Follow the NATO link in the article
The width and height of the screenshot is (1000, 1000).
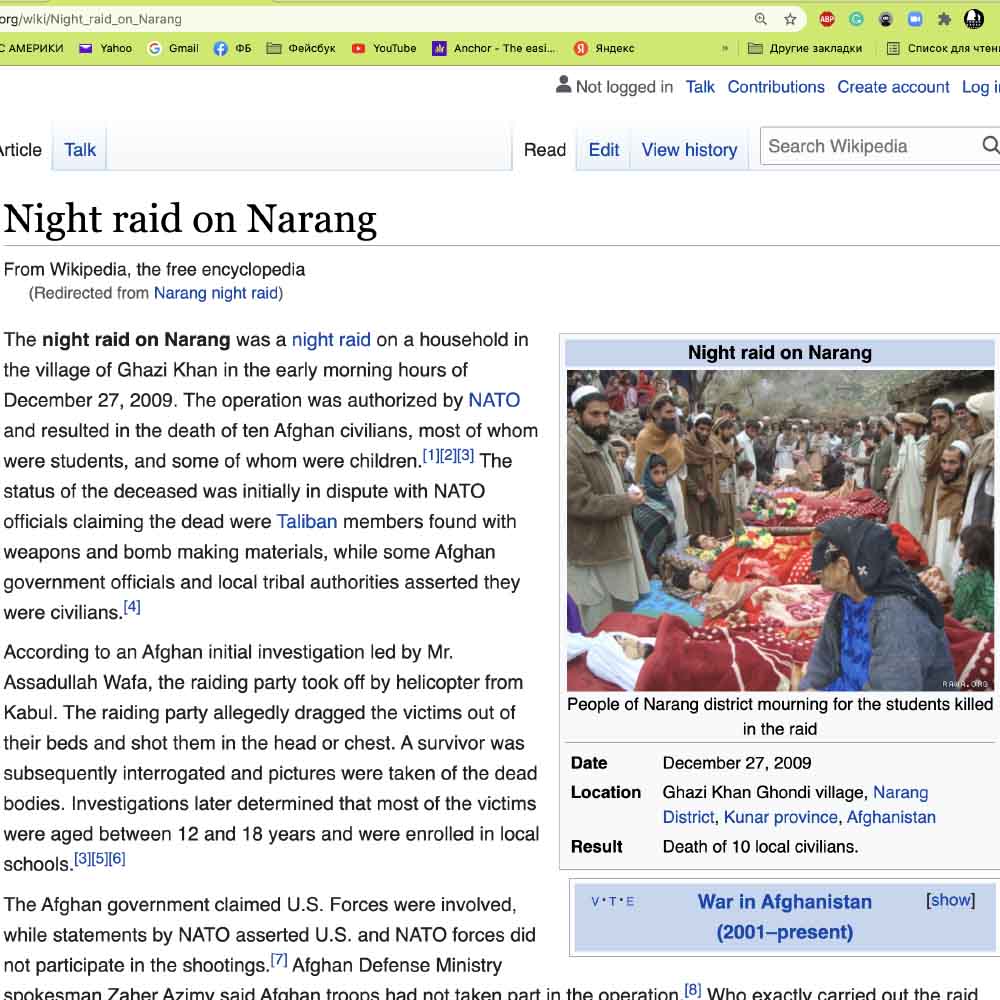[x=494, y=400]
